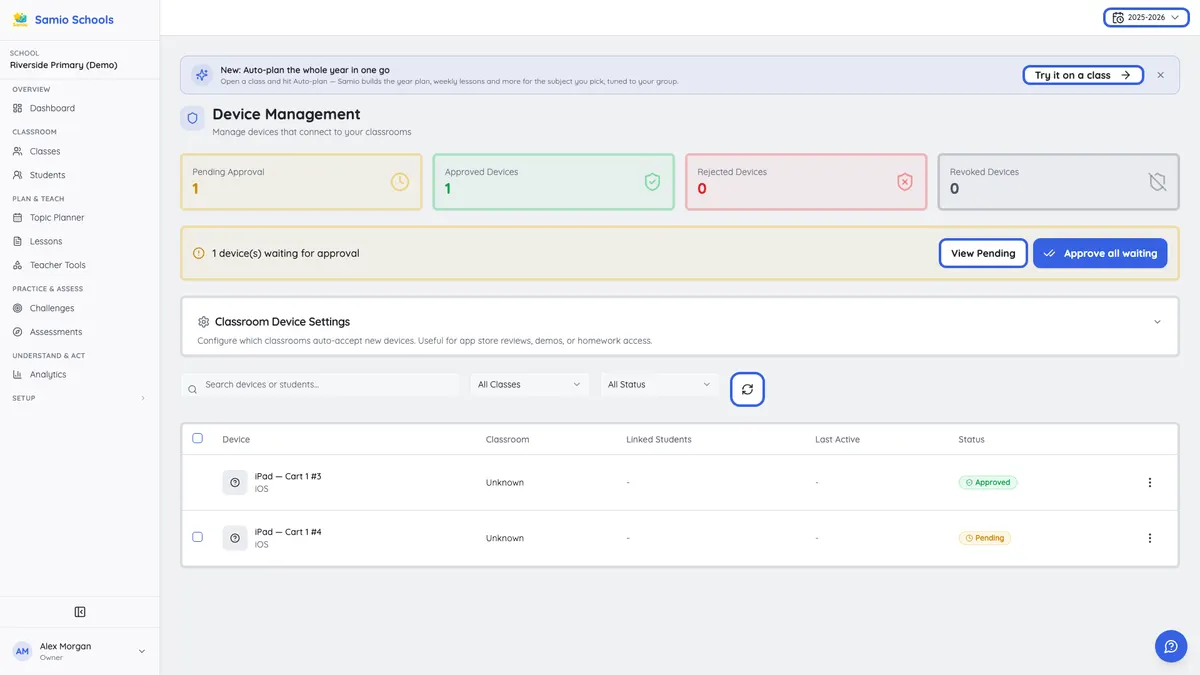The image size is (1200, 675).
Task: Click the Classroom column header
Action: pos(507,439)
